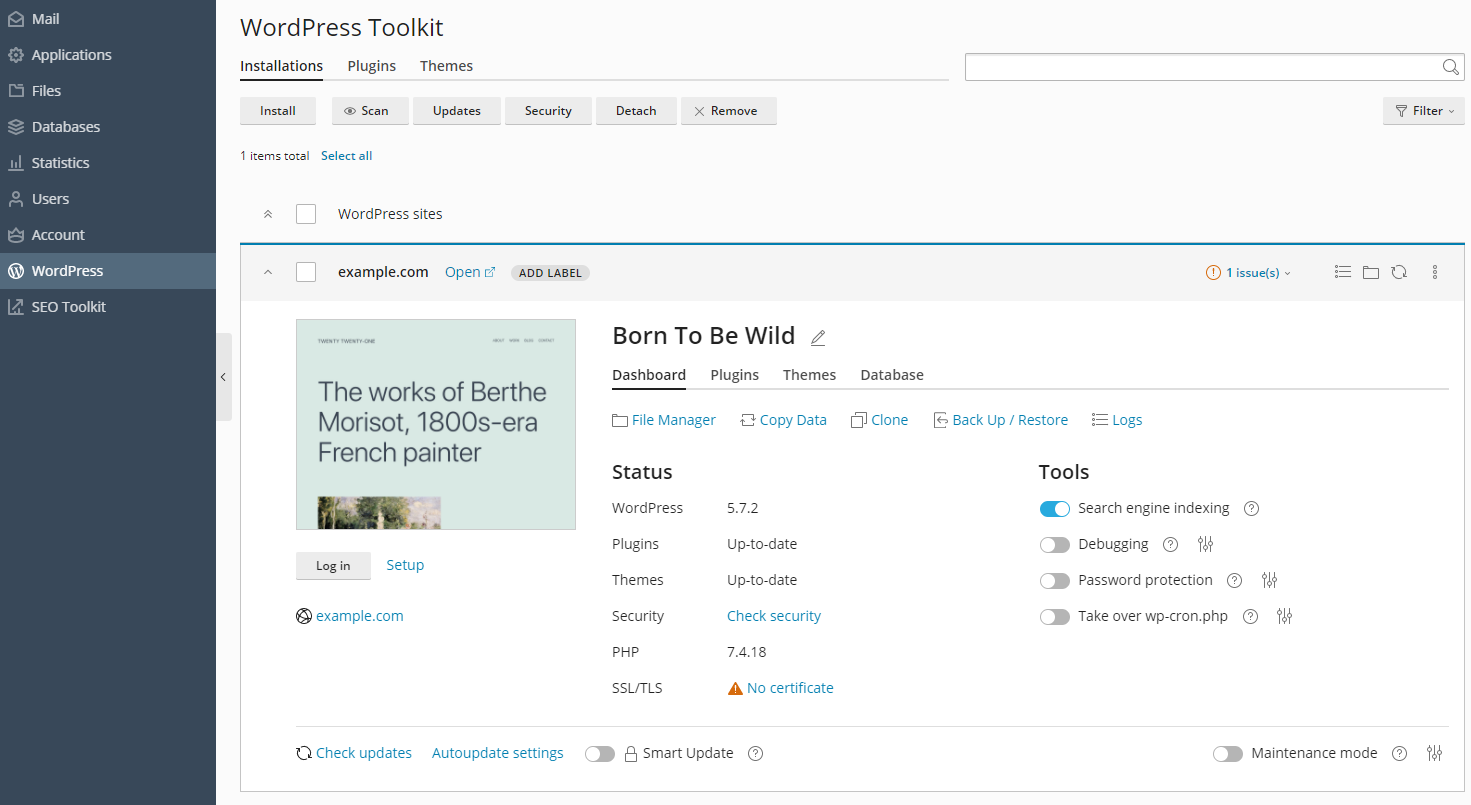1471x805 pixels.
Task: Click the search magnifier icon
Action: click(1450, 67)
